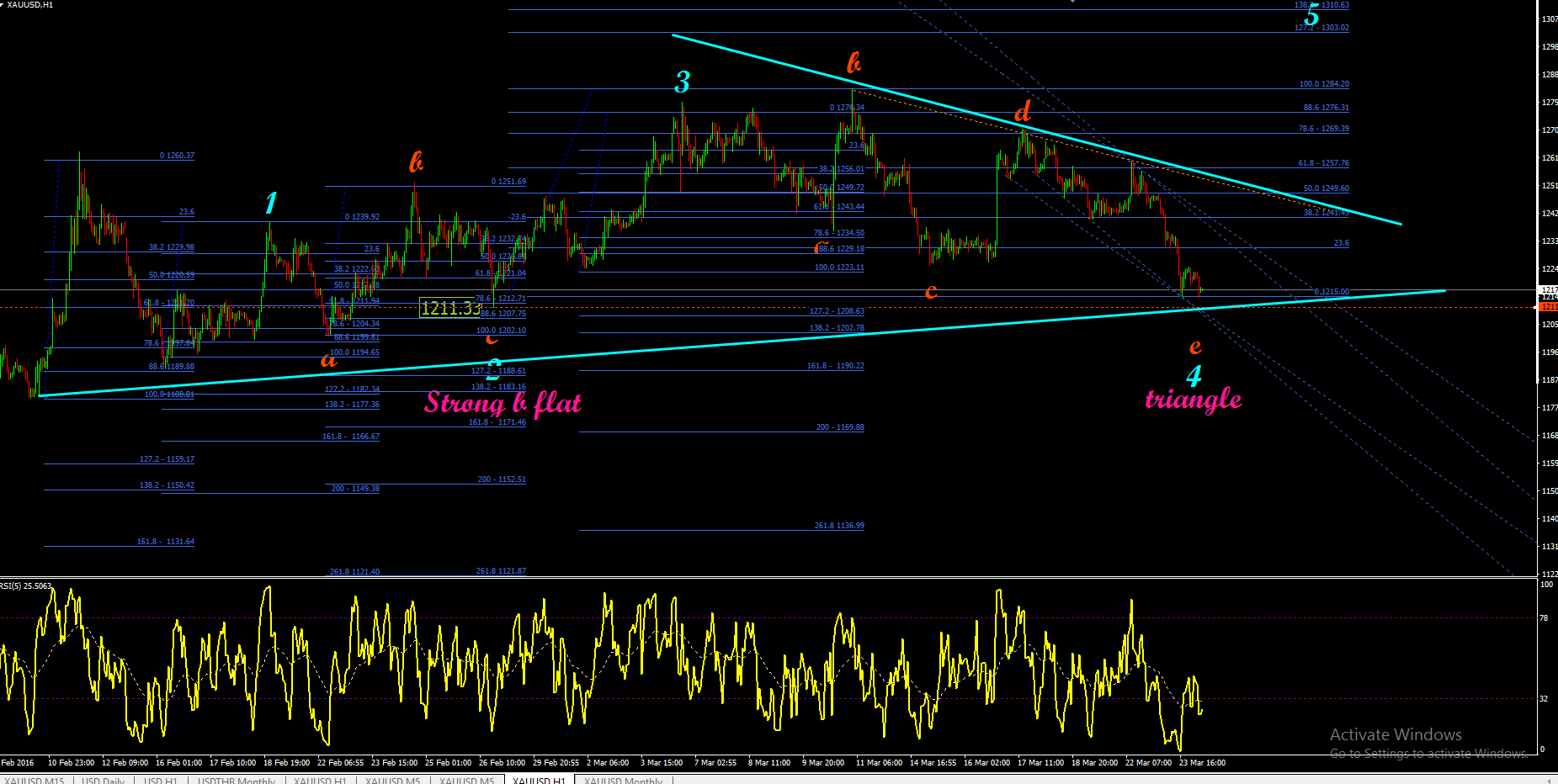The image size is (1558, 784).
Task: Click the Fibonacci label 161.8 - 1190.22
Action: point(836,366)
